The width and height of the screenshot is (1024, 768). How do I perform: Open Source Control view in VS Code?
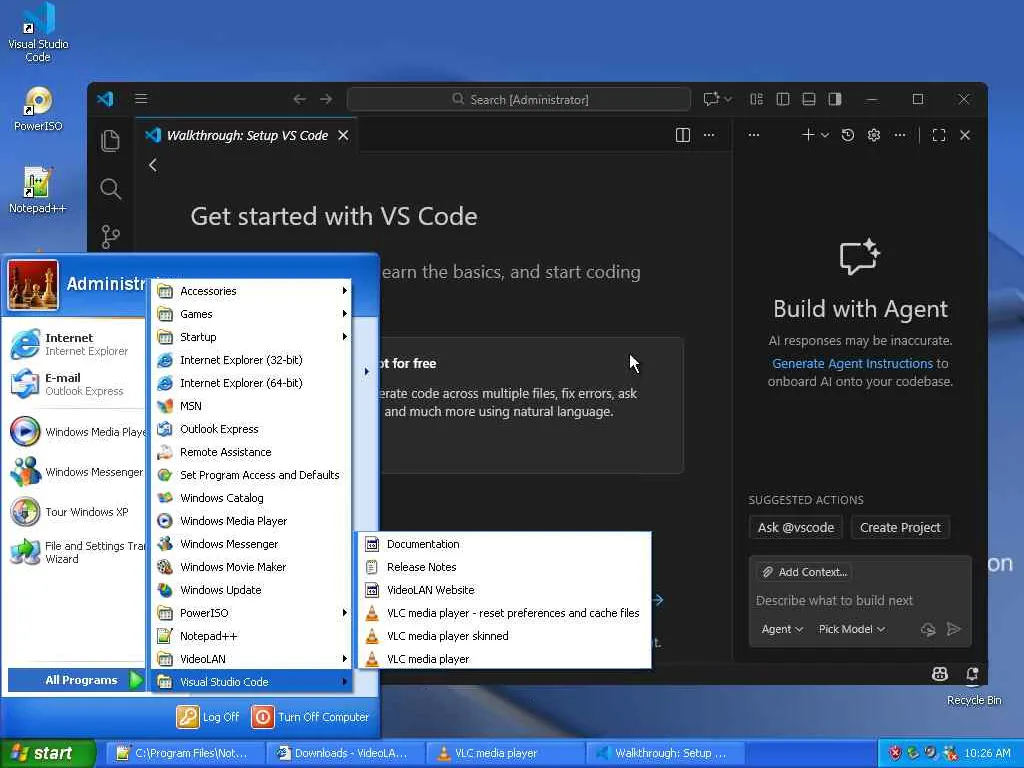(110, 236)
